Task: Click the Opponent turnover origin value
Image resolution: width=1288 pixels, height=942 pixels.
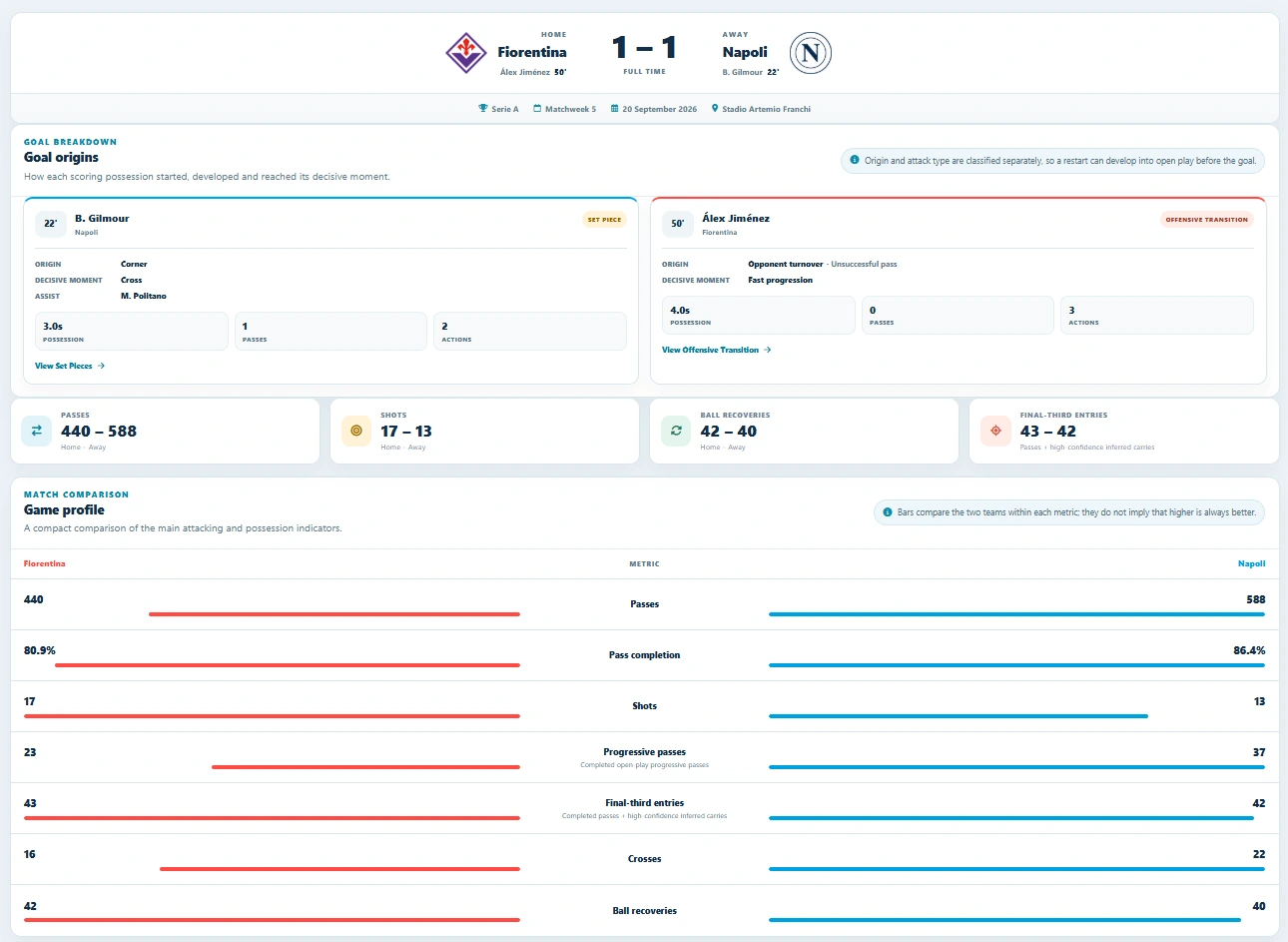Action: [786, 265]
